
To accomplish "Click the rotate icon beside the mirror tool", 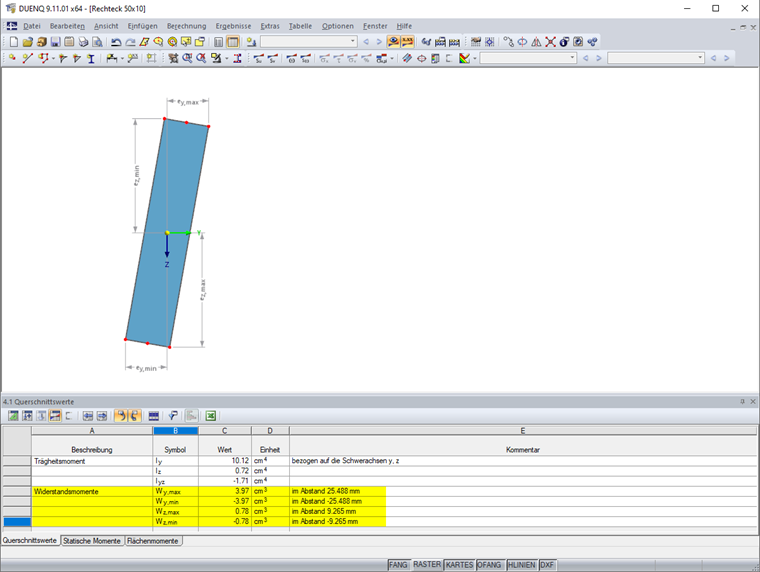I will (x=522, y=42).
